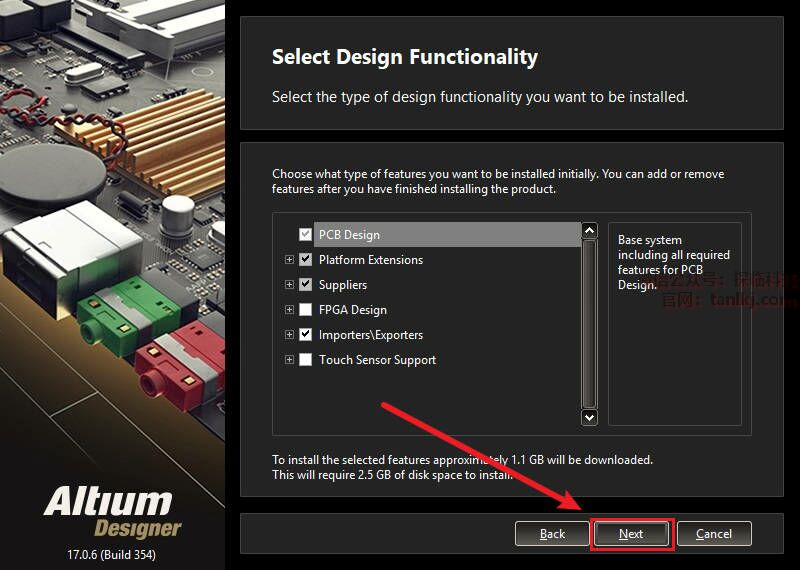The height and width of the screenshot is (570, 800).
Task: Click the 17.0.6 (Build 354) version text
Action: pyautogui.click(x=112, y=554)
